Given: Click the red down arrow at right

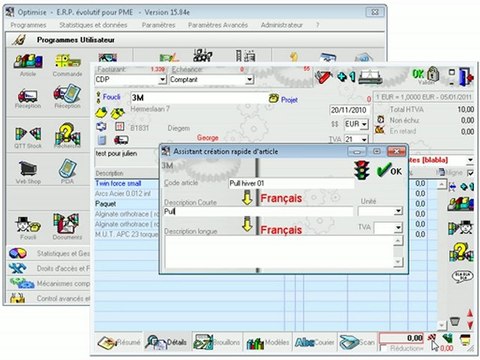Looking at the screenshot, I should click(x=470, y=325).
